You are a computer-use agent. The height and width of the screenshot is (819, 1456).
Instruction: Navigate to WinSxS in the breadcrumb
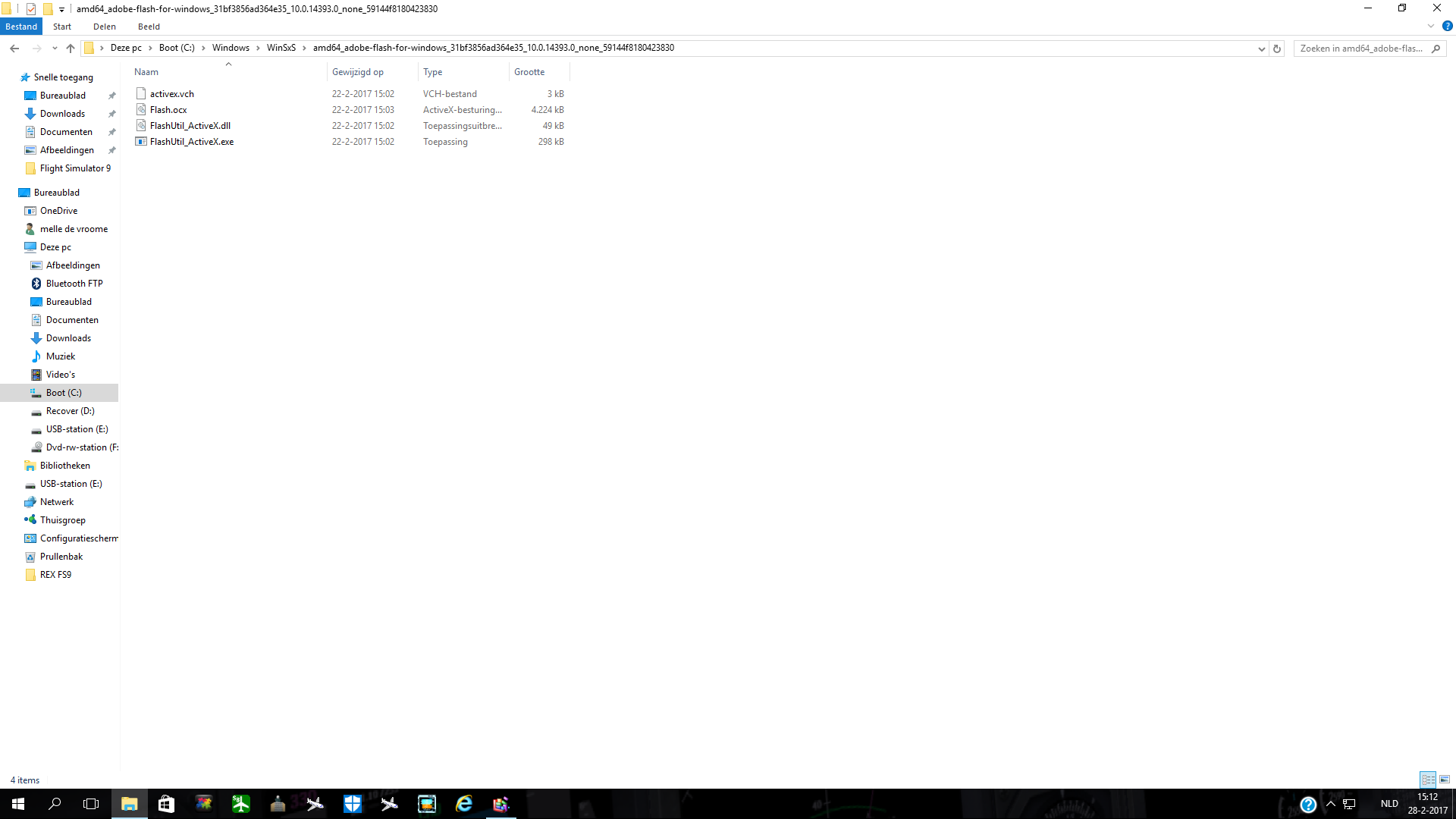(281, 48)
